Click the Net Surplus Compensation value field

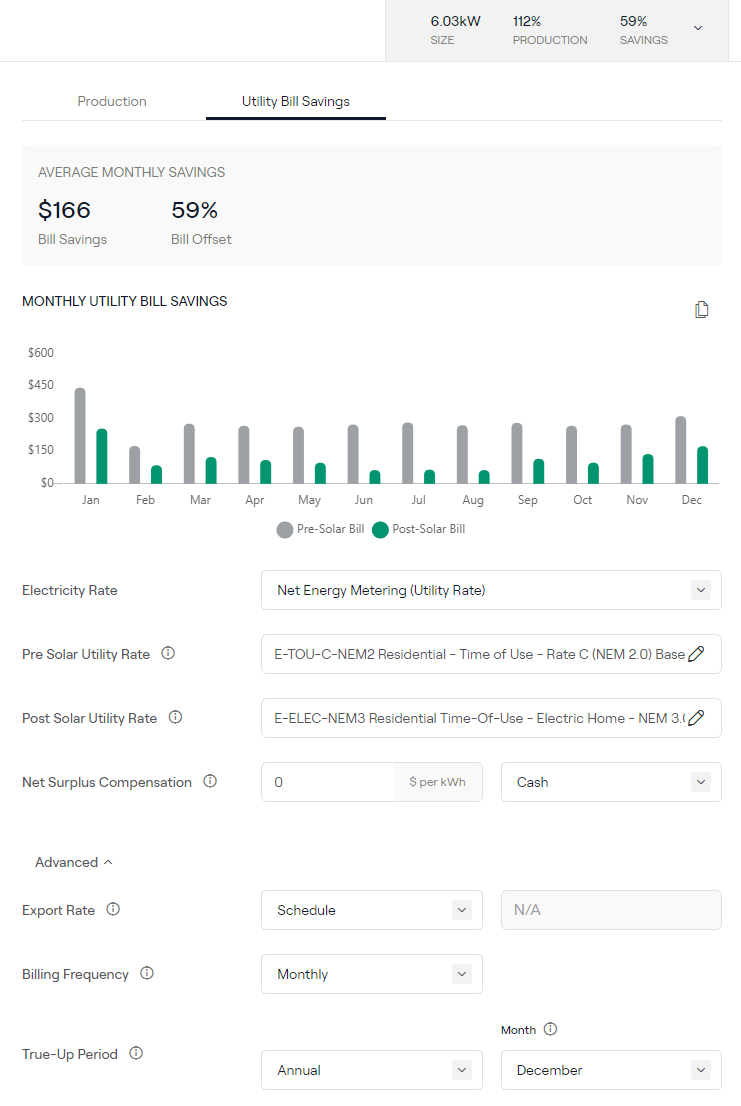[x=328, y=782]
